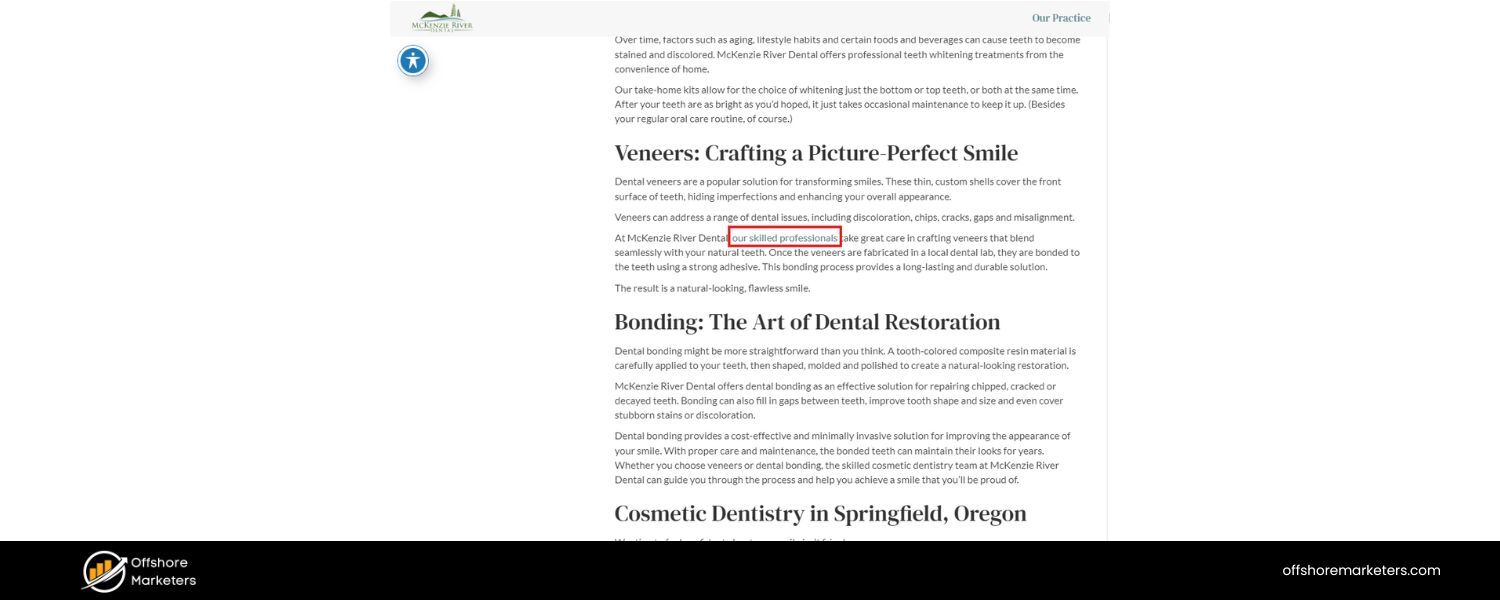Image resolution: width=1500 pixels, height=600 pixels.
Task: Click the text 'At McKenzie River Dental' before the link
Action: point(670,238)
